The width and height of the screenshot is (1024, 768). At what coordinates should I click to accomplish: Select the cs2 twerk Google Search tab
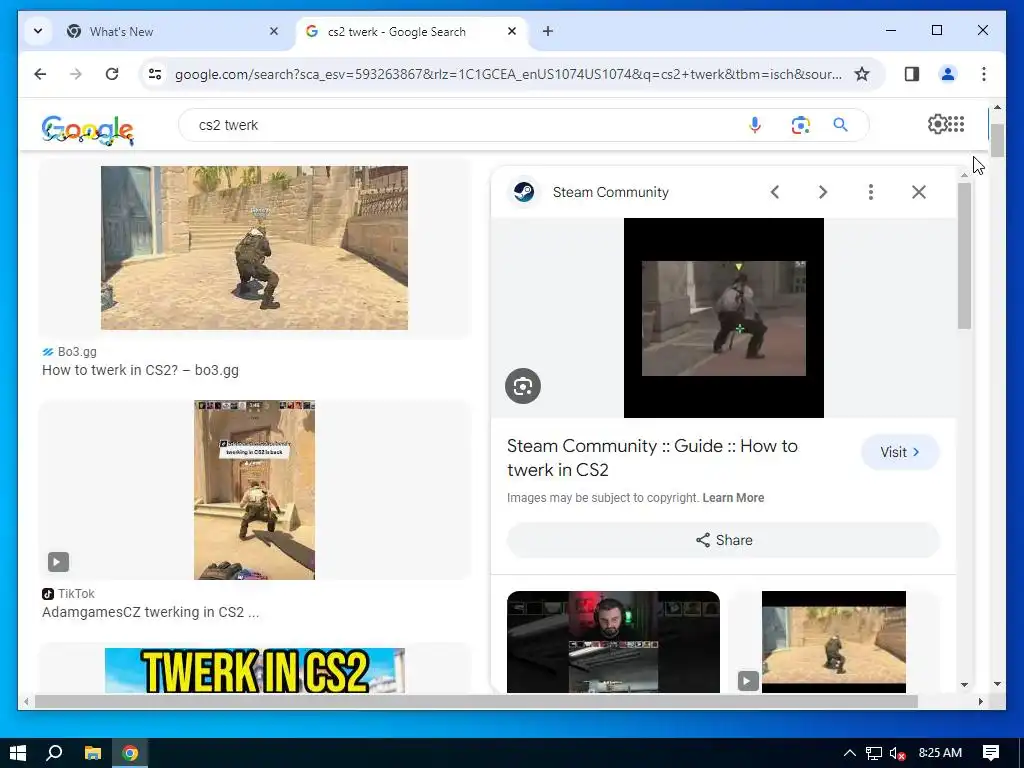pos(412,31)
